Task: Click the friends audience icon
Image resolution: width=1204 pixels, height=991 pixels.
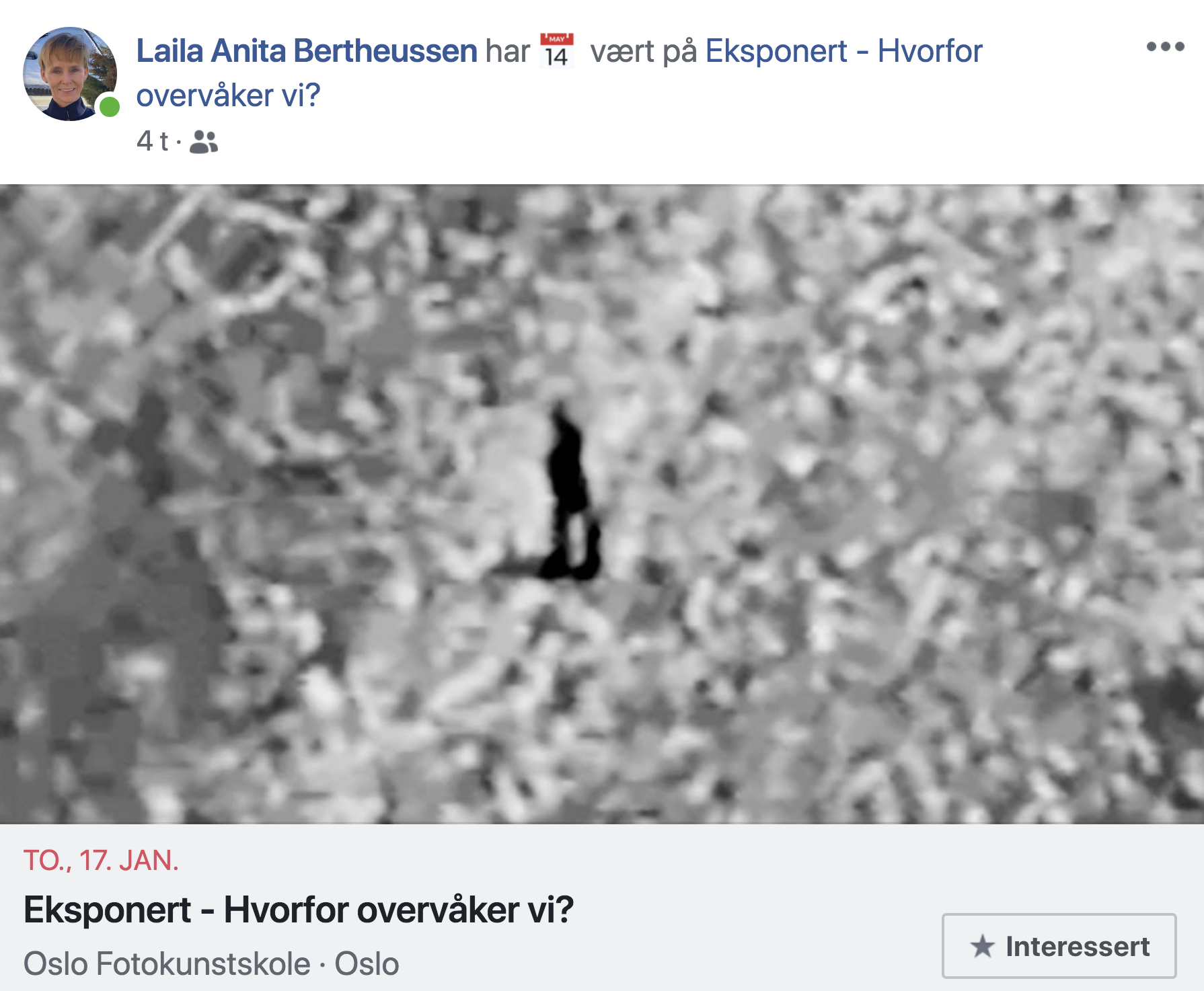Action: pyautogui.click(x=204, y=142)
